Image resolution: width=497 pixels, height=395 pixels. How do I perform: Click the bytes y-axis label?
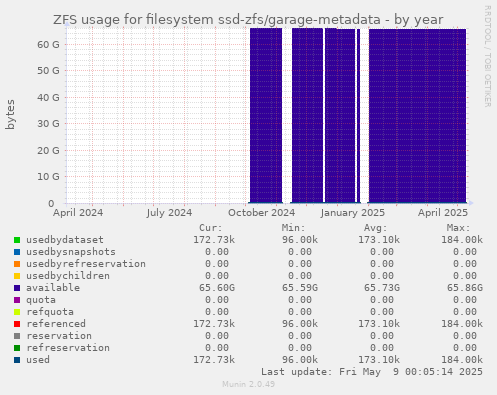pos(10,114)
